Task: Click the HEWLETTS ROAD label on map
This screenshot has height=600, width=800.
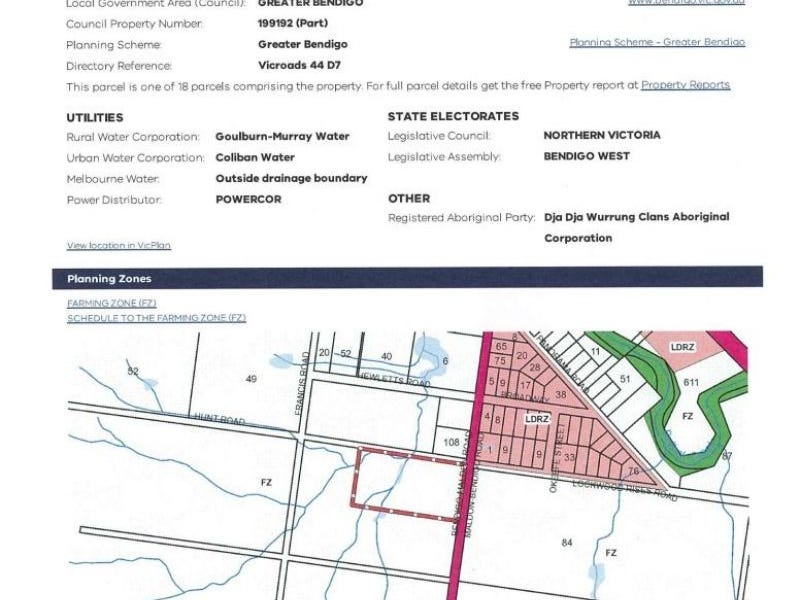Action: click(x=394, y=379)
